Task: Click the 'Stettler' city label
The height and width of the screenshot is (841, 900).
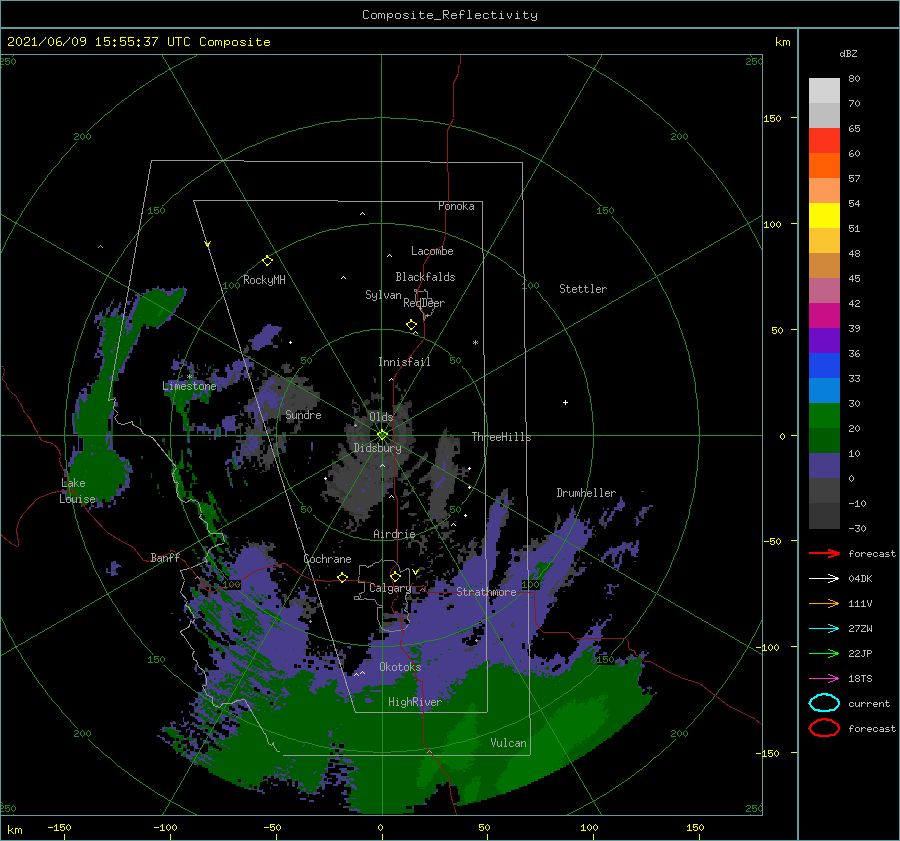Action: 583,289
